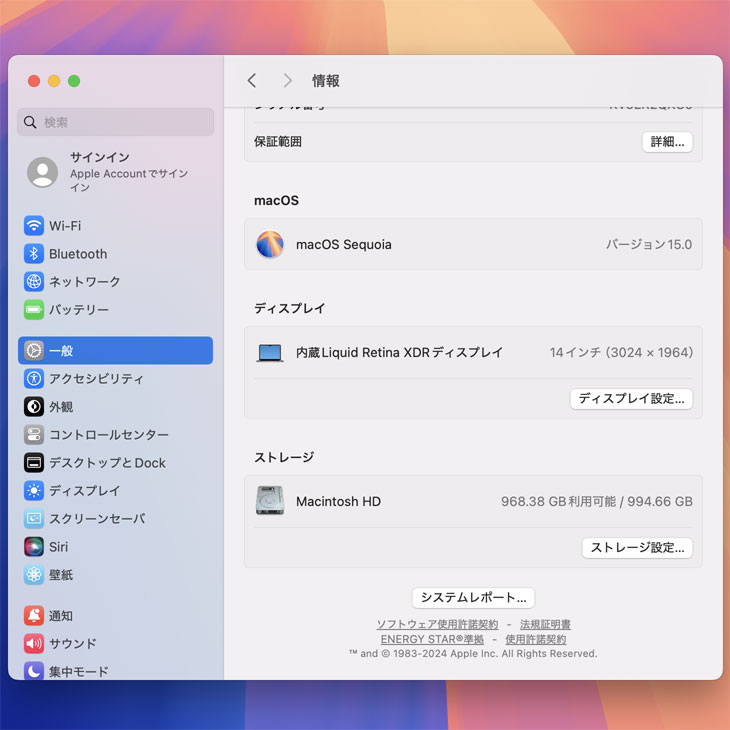Select 外観 appearance icon

click(x=34, y=407)
